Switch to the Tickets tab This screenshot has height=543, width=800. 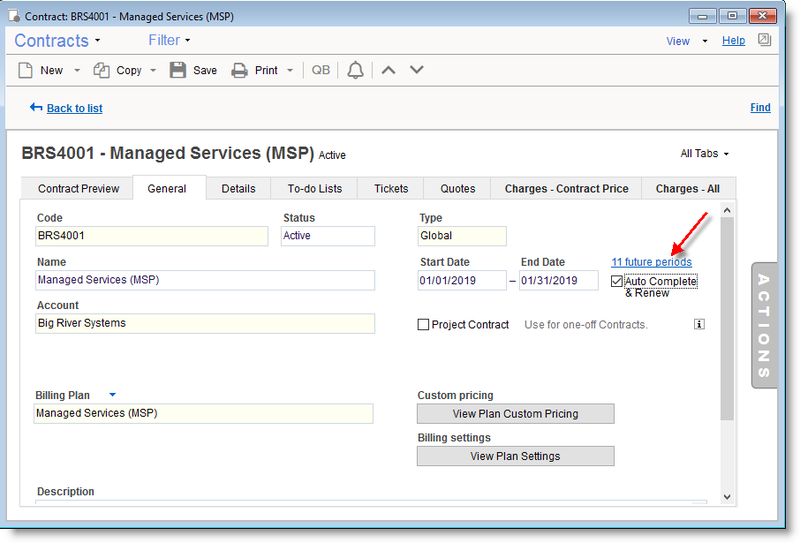391,188
